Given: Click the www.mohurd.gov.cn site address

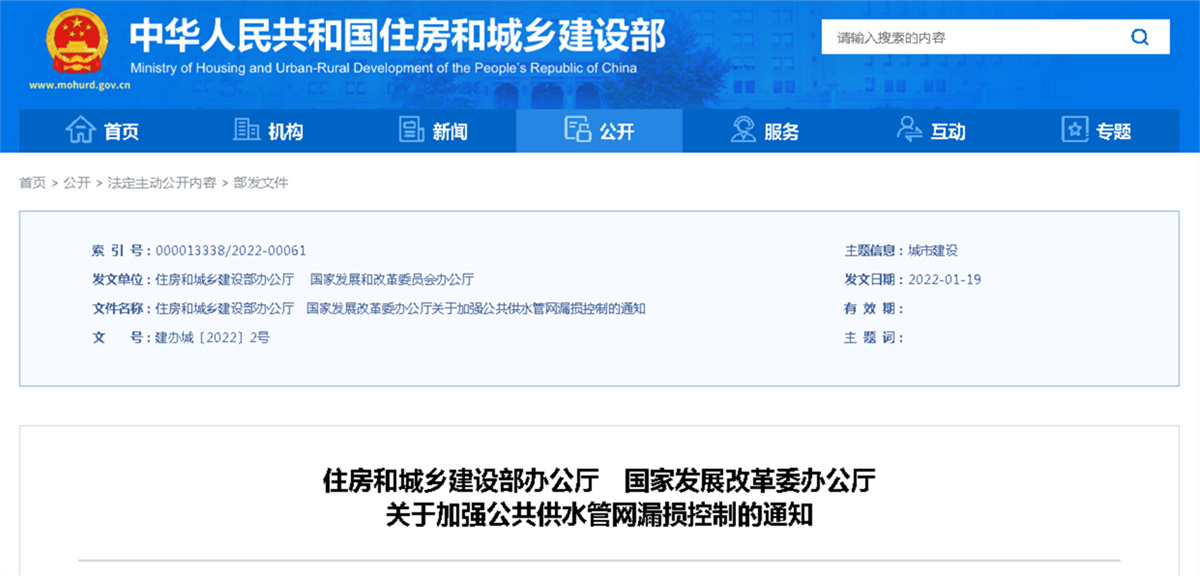Looking at the screenshot, I should pos(80,85).
